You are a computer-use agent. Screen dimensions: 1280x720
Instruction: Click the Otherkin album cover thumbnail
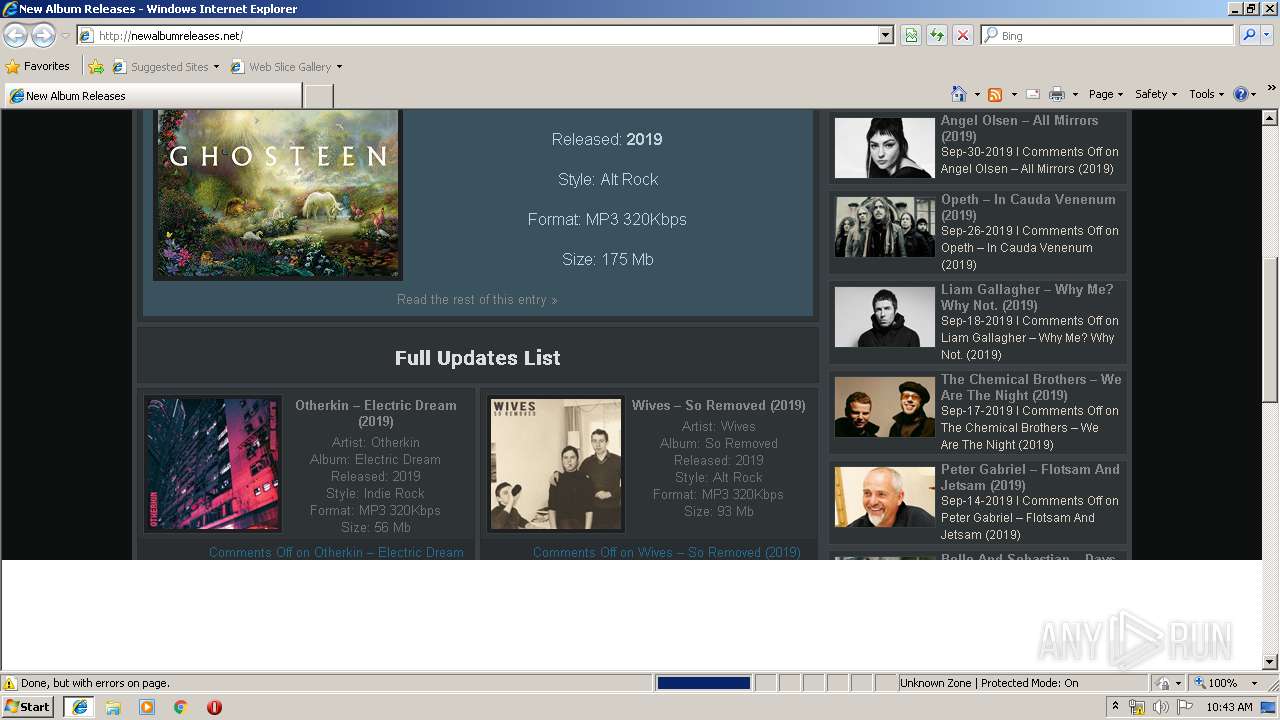coord(213,464)
